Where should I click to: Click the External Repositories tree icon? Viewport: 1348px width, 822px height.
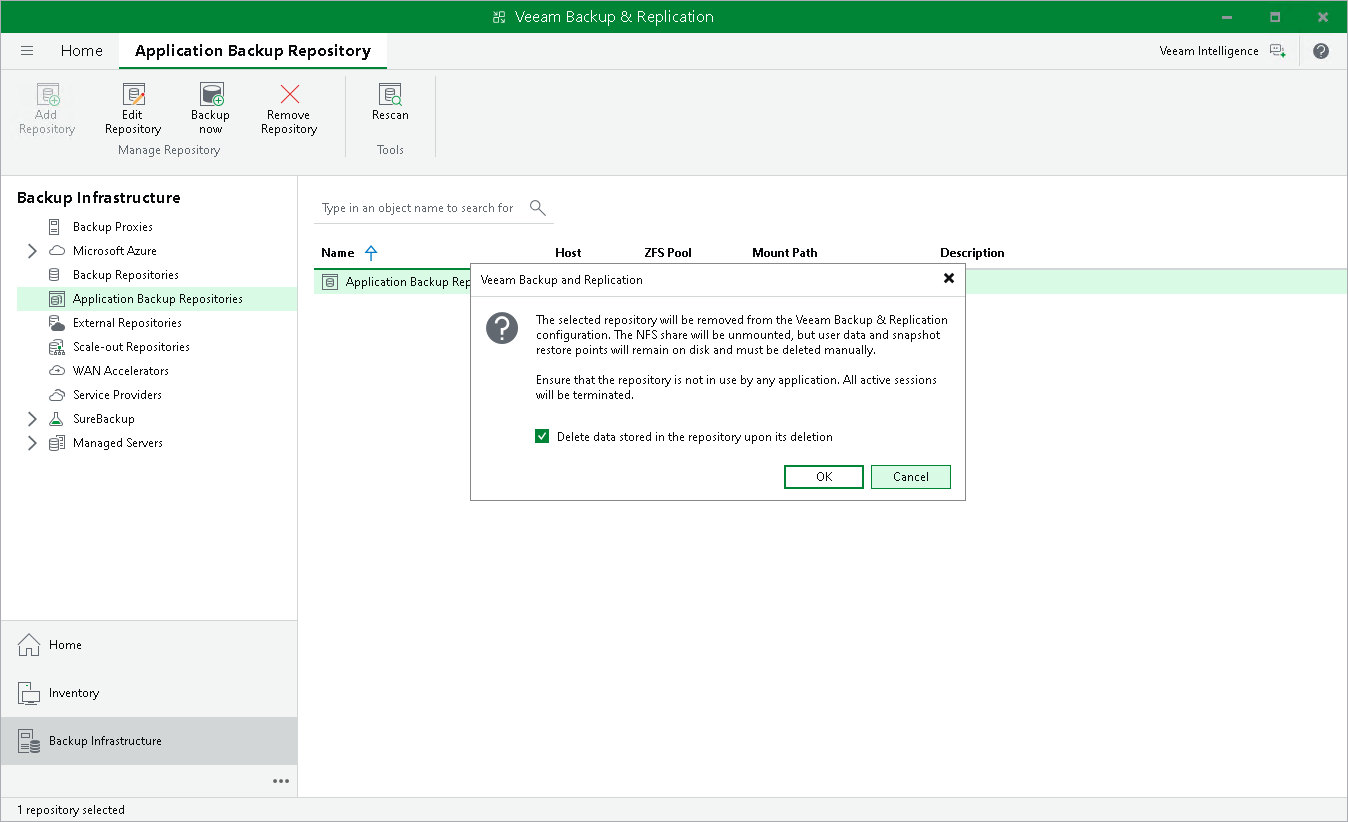[x=56, y=323]
